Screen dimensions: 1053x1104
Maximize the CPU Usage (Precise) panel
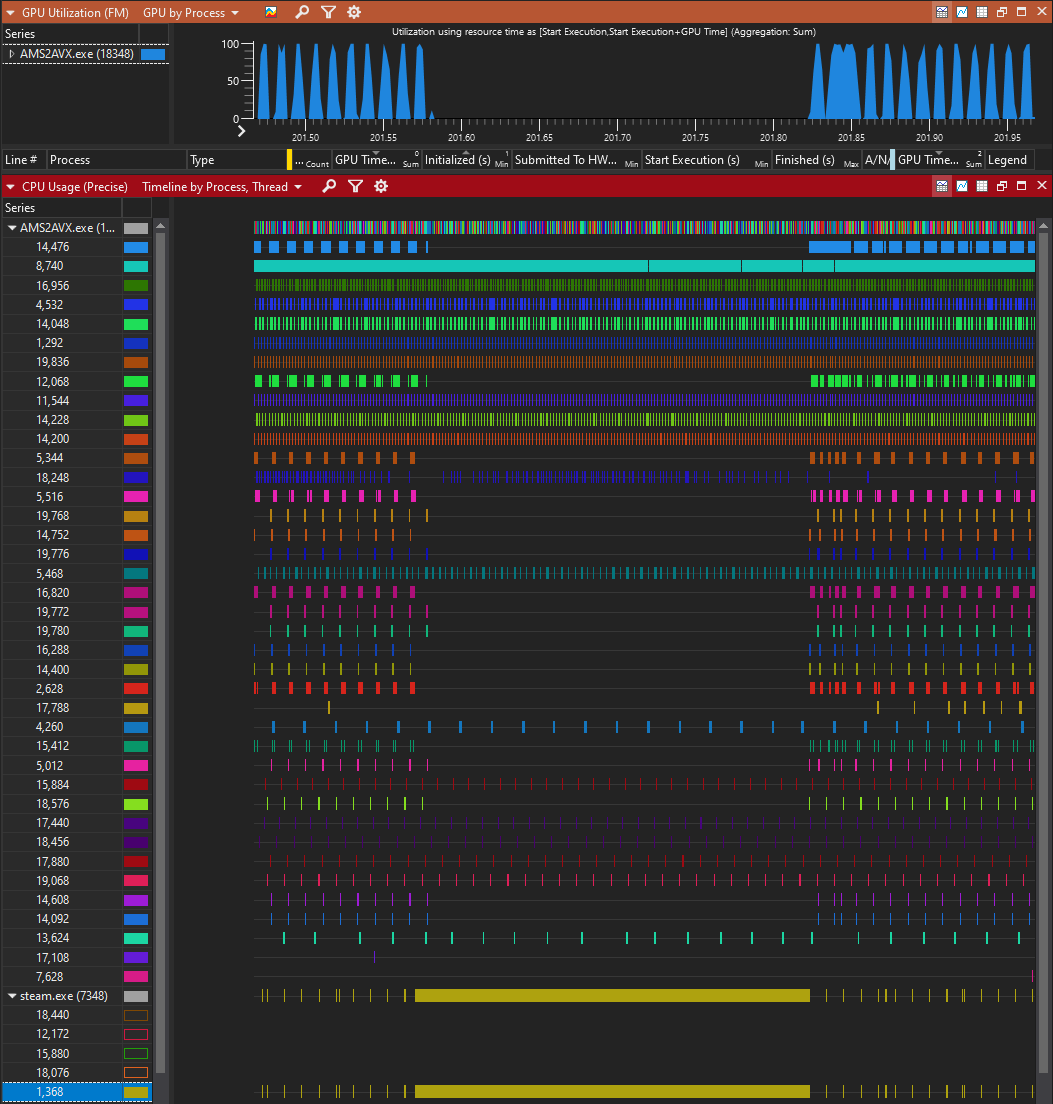[x=1021, y=186]
